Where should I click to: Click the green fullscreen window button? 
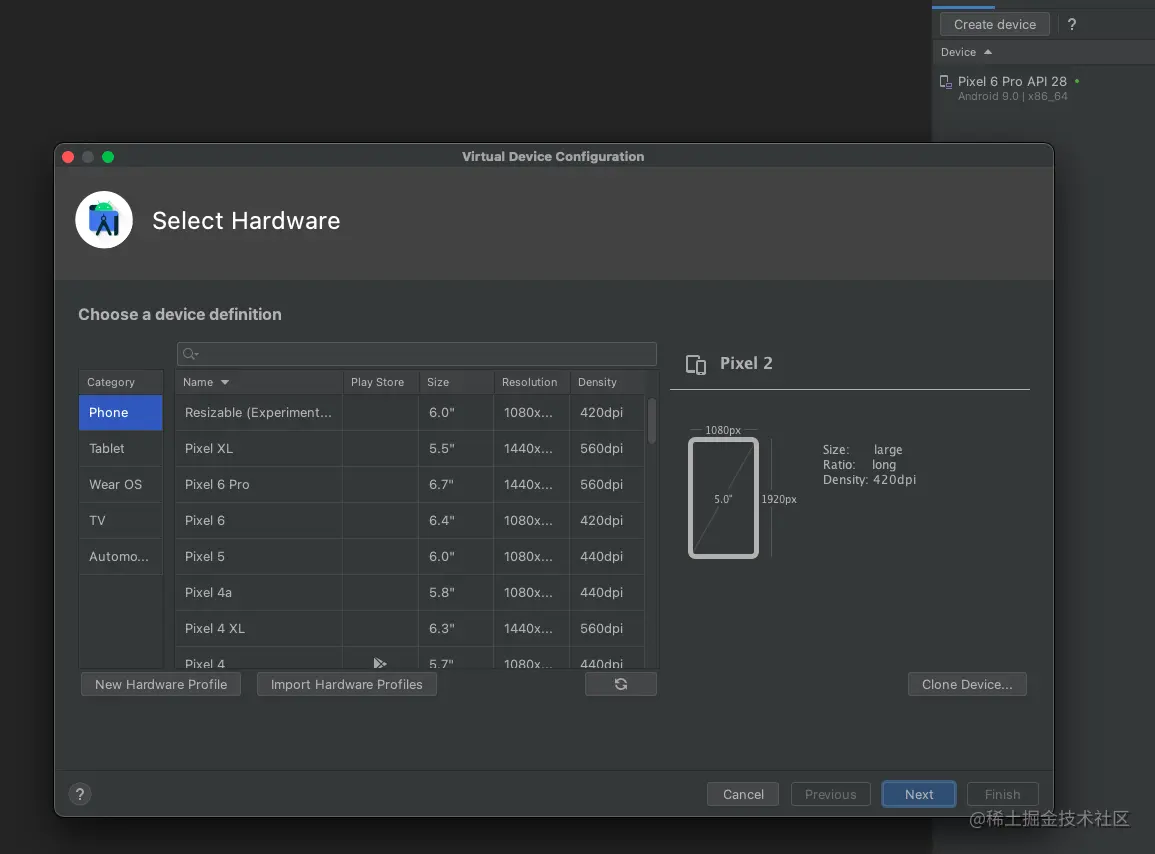click(x=108, y=157)
